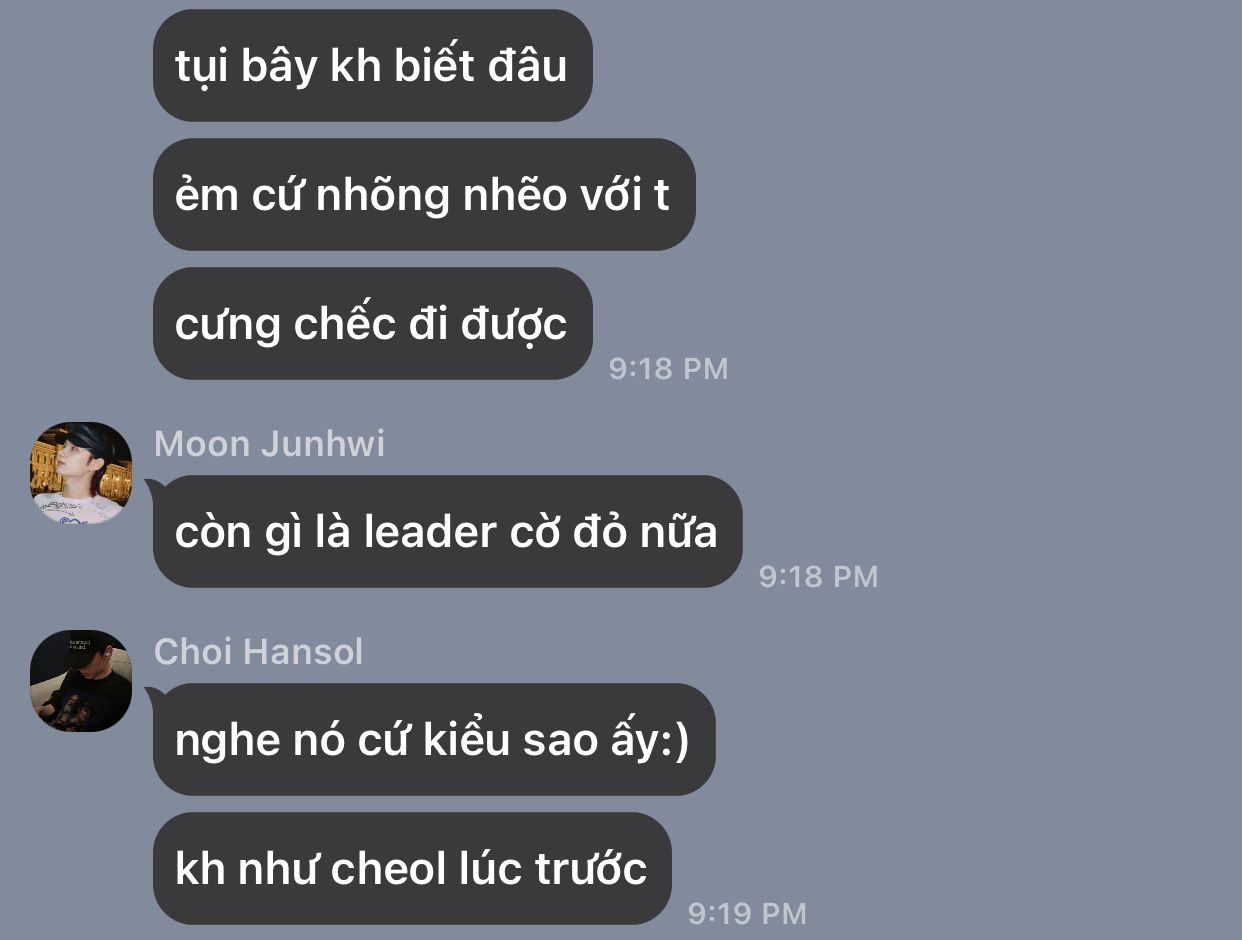Open Choi Hansol's profile avatar

pyautogui.click(x=81, y=681)
